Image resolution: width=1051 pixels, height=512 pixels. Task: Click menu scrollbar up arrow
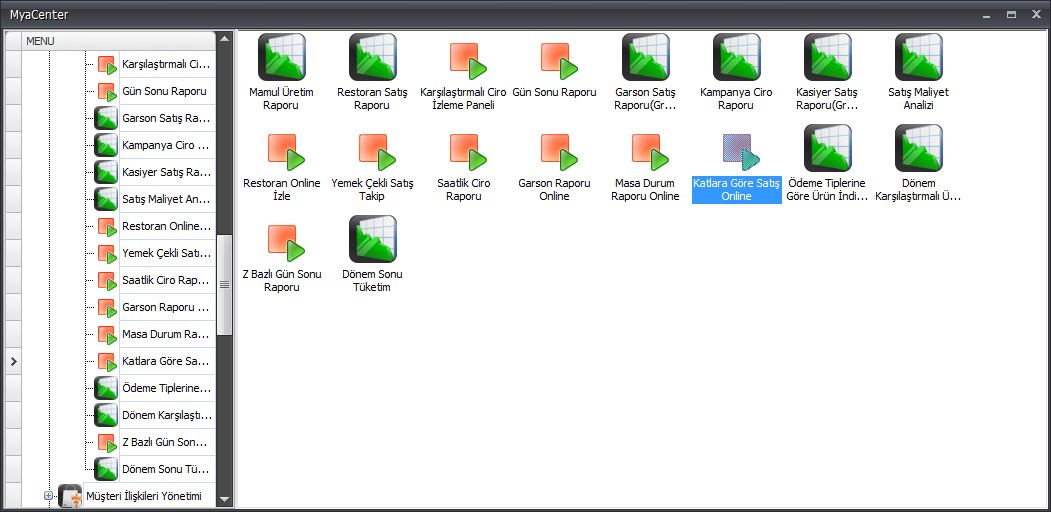[225, 38]
